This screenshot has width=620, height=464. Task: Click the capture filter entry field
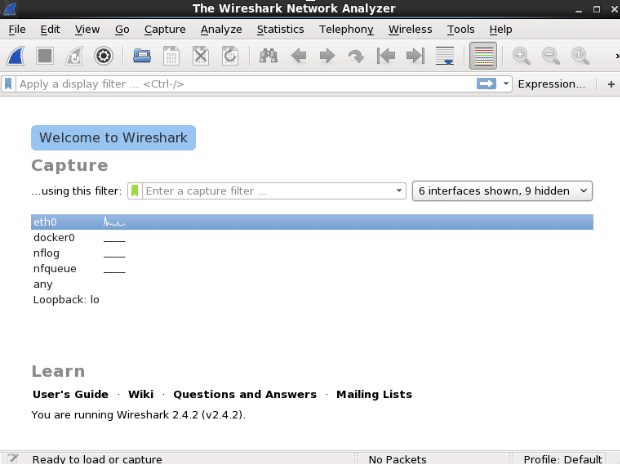coord(268,191)
